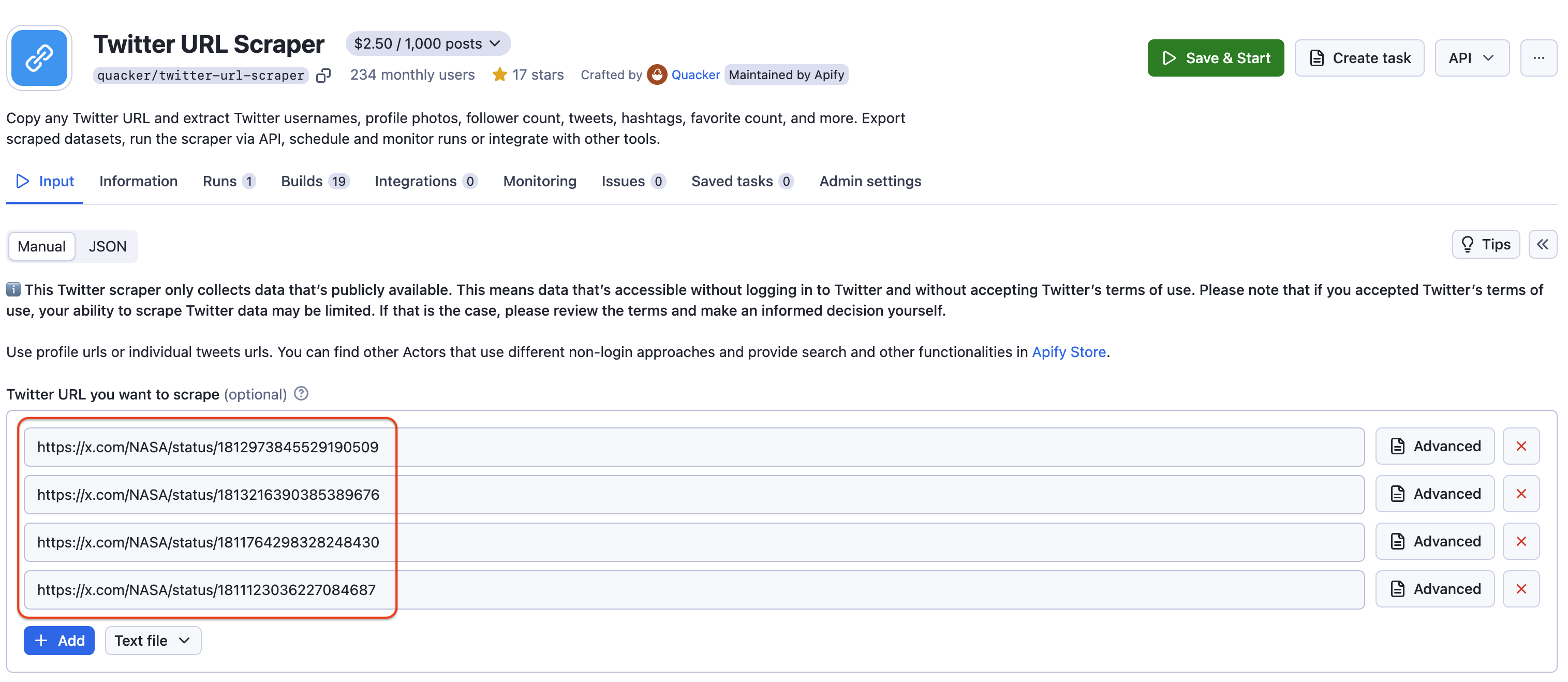Expand the pricing dropdown showing $2.50
The image size is (1568, 682).
click(428, 43)
